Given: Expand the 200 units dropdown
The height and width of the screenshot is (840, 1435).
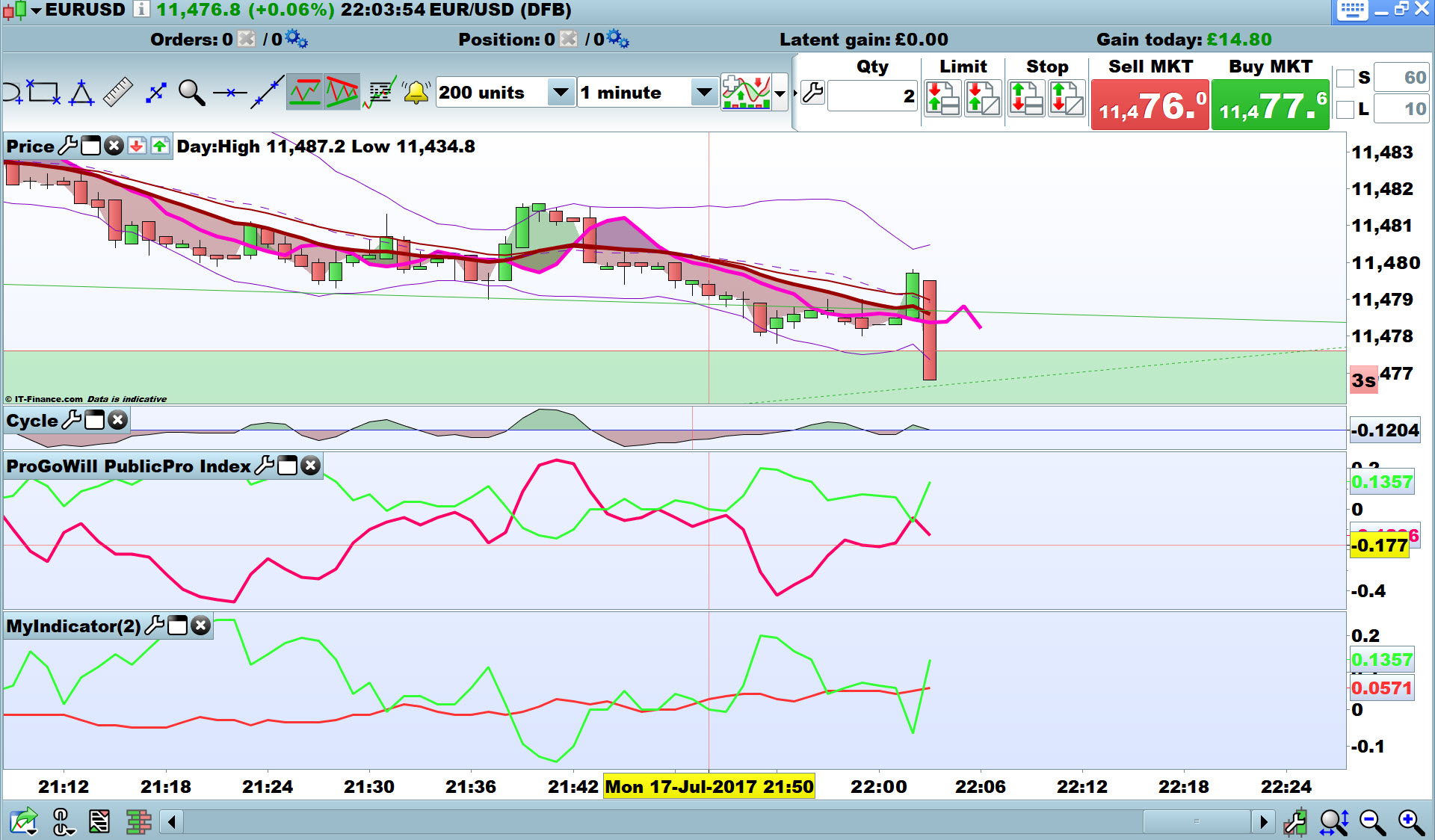Looking at the screenshot, I should pyautogui.click(x=560, y=93).
